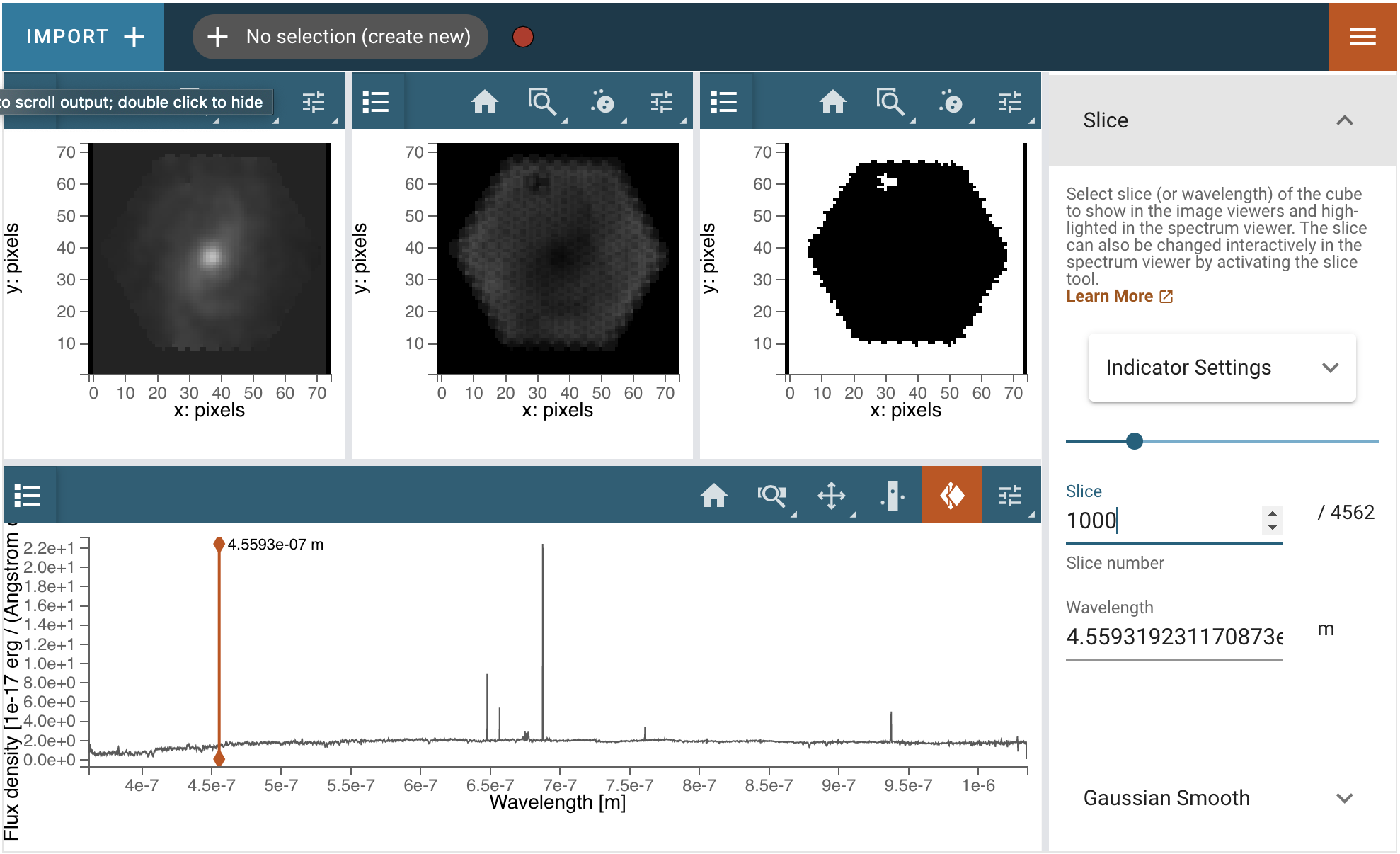Click the hexagon image in middle viewer

(558, 254)
